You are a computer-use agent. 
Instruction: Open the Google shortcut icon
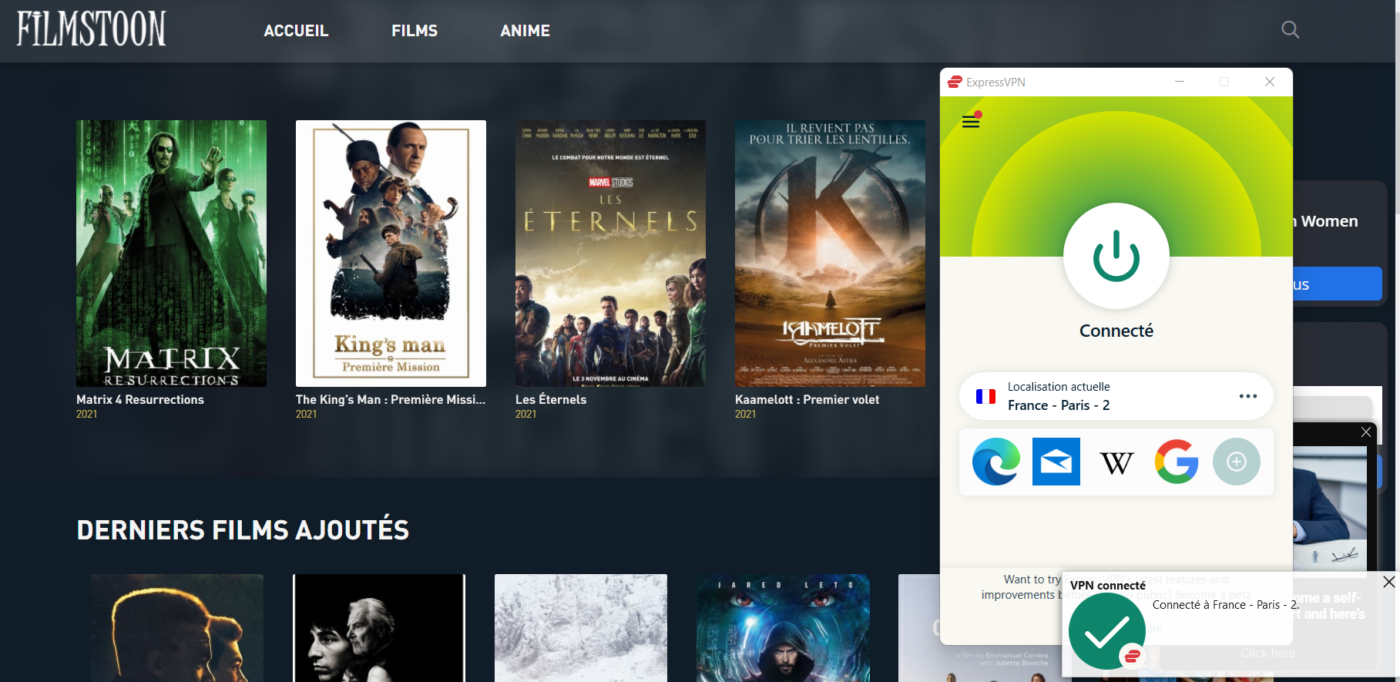1177,462
